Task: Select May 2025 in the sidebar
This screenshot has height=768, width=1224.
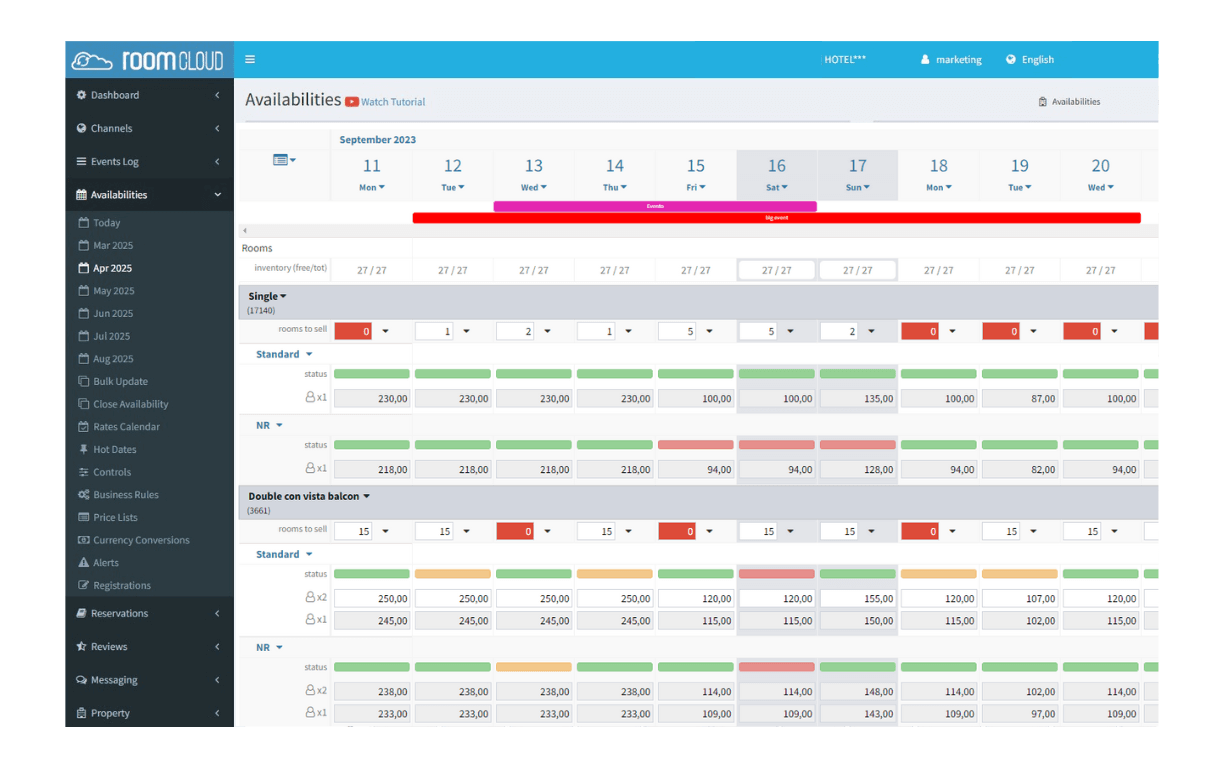Action: pyautogui.click(x=113, y=291)
